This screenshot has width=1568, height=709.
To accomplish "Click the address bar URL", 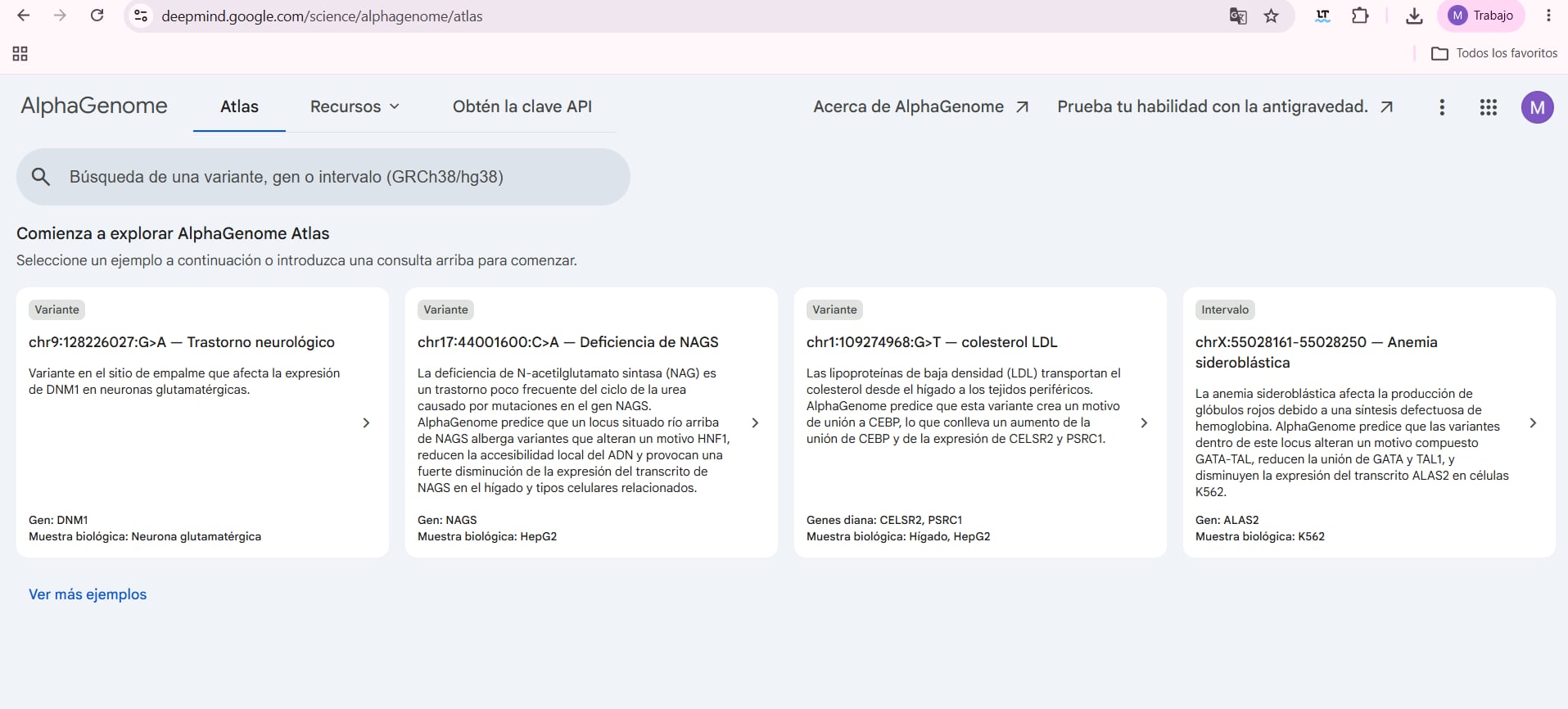I will [322, 16].
